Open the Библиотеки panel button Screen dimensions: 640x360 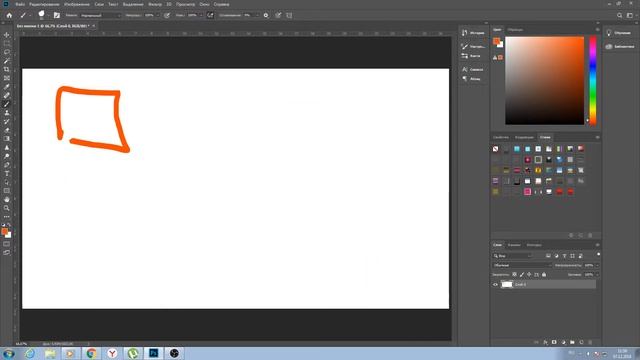620,47
